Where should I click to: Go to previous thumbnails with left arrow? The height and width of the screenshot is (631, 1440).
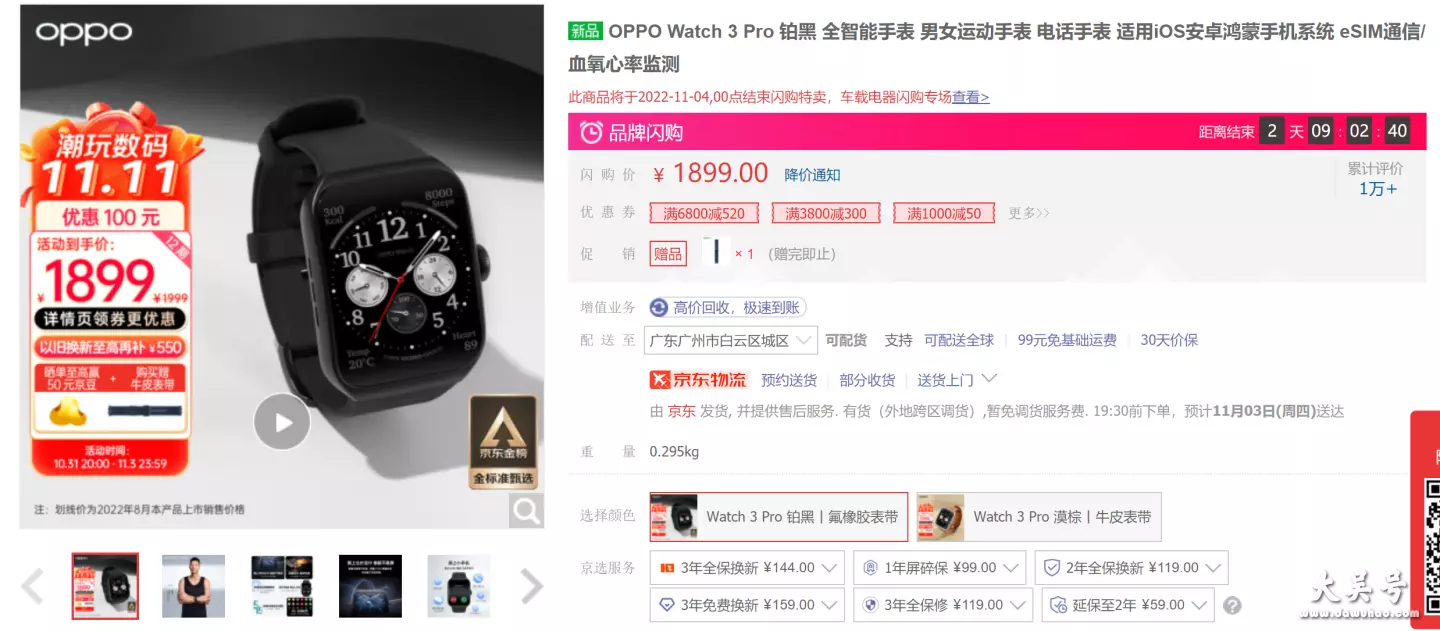33,586
